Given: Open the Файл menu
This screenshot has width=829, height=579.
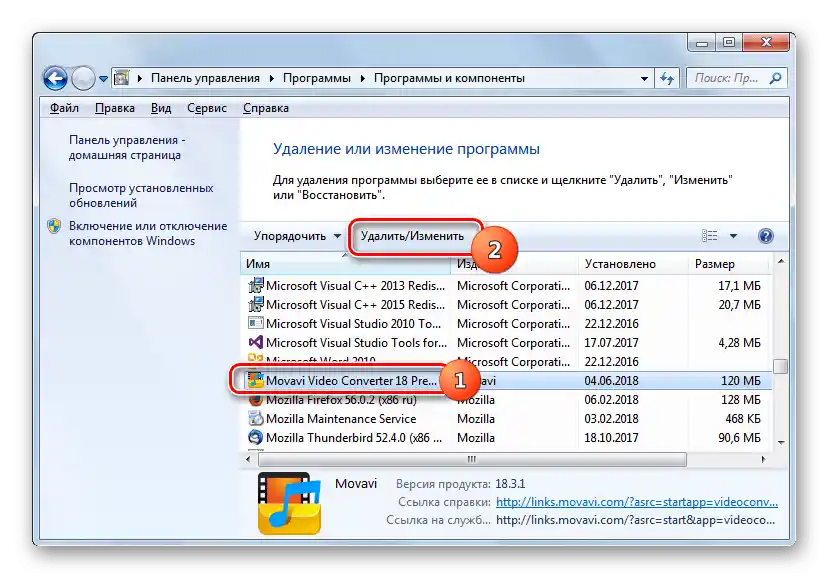Looking at the screenshot, I should click(64, 108).
